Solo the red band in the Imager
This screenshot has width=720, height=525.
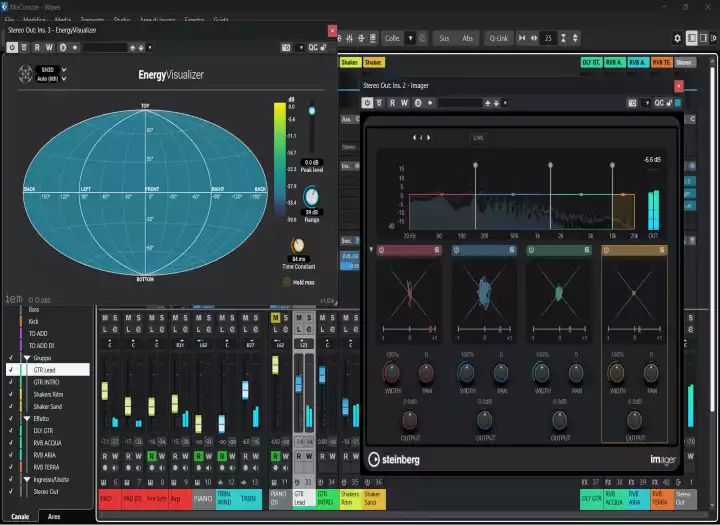coord(437,250)
